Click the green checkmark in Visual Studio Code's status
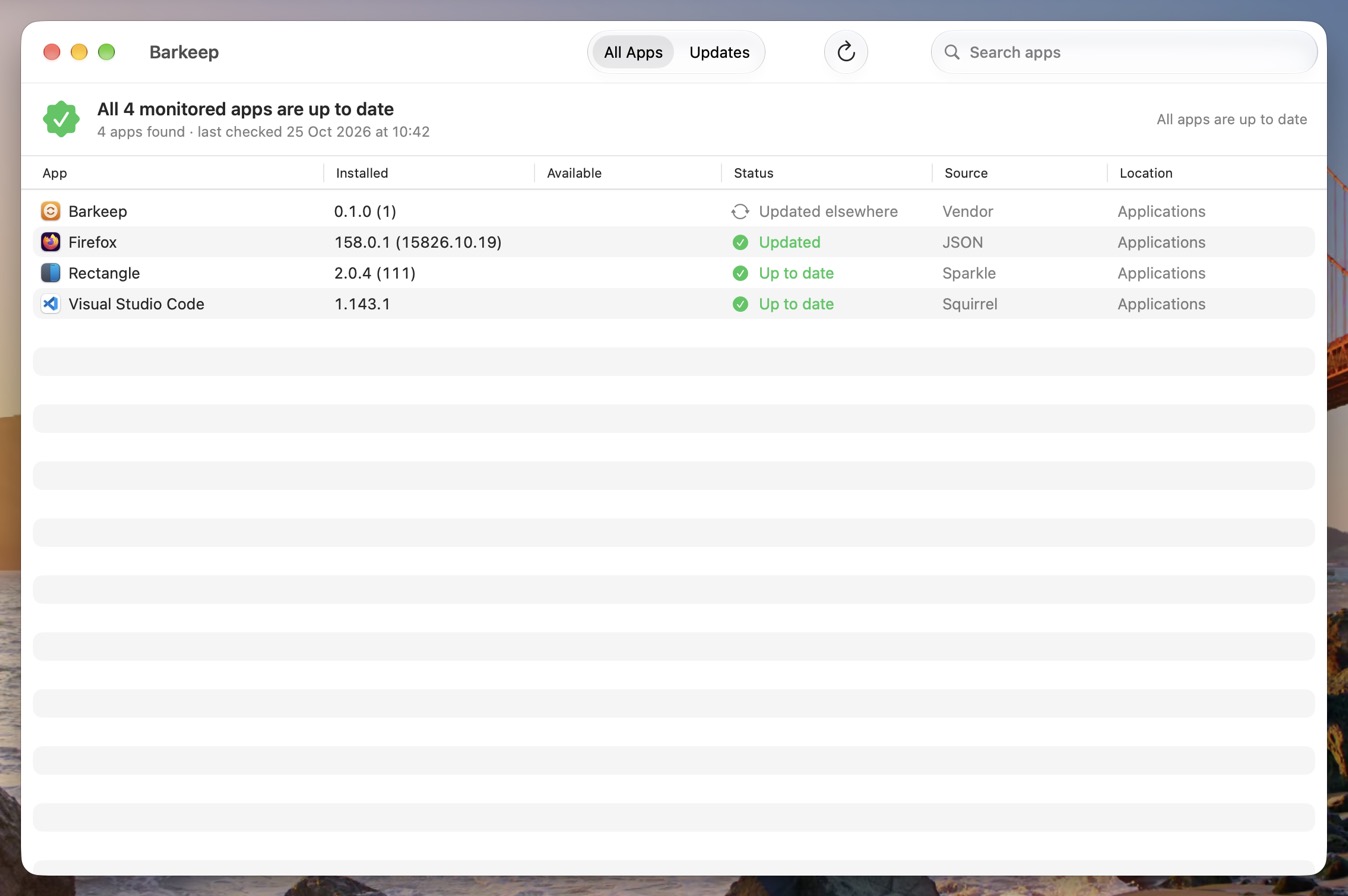 point(740,304)
